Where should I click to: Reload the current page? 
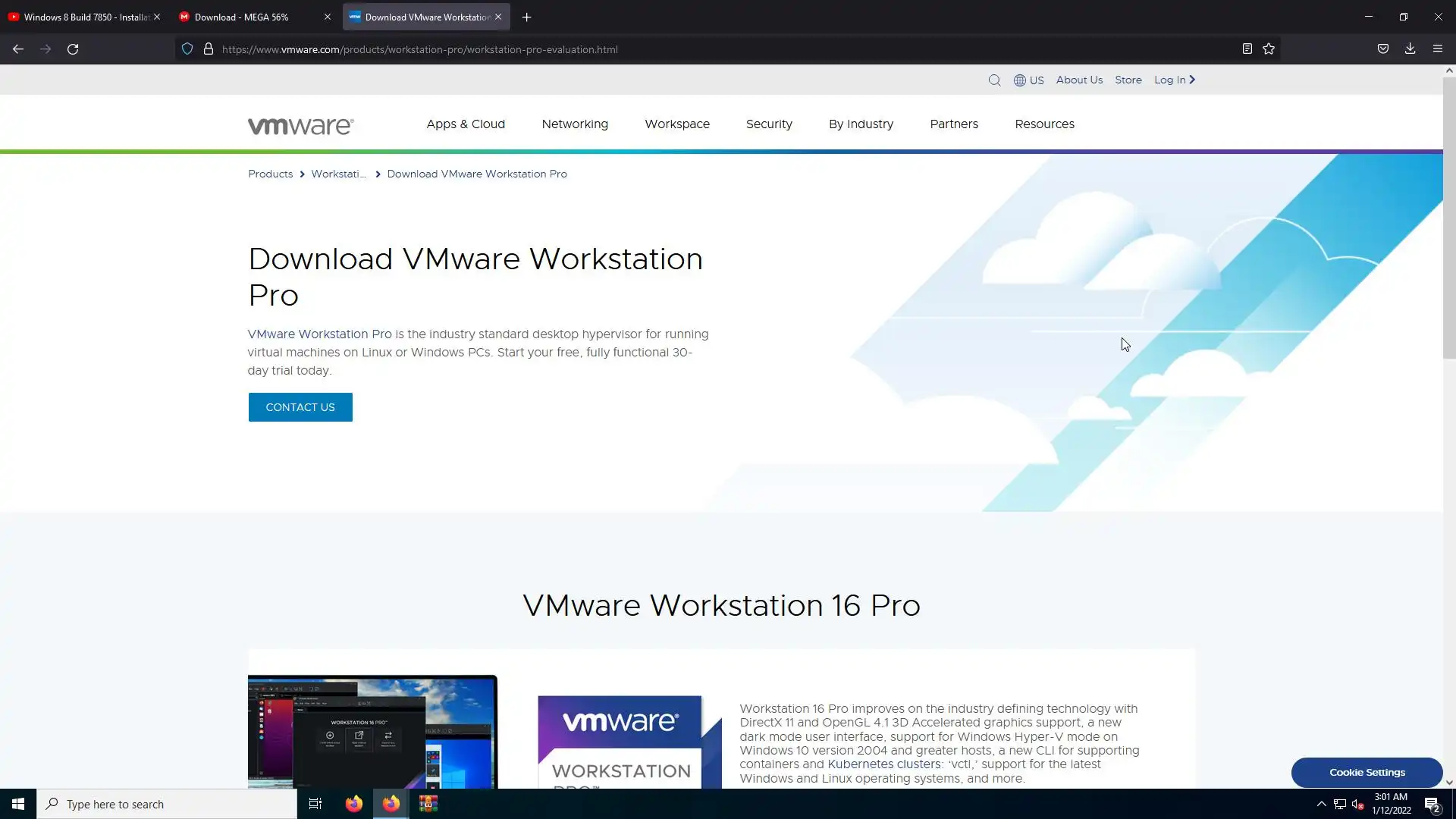tap(73, 49)
